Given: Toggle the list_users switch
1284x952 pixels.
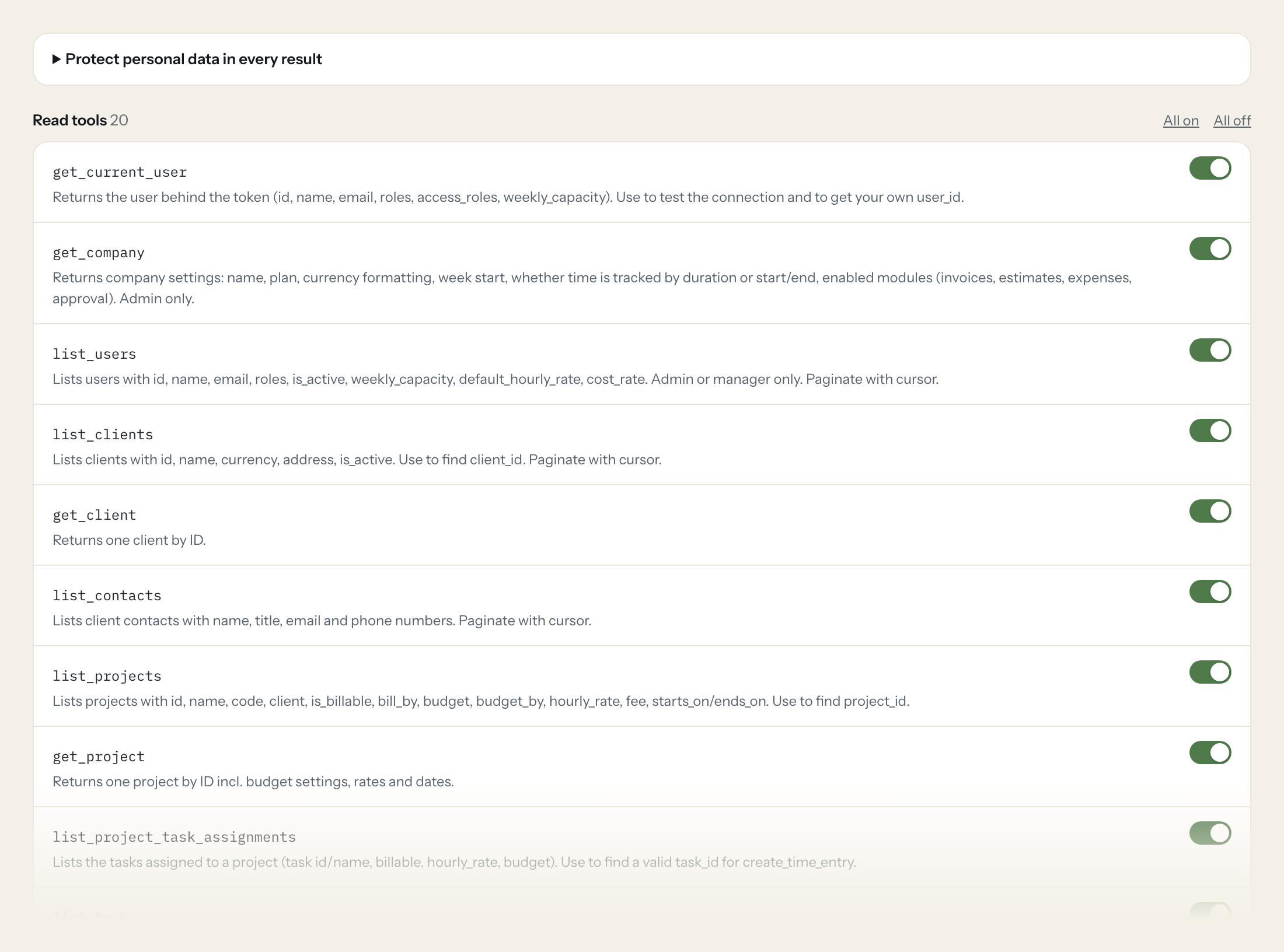Looking at the screenshot, I should click(1210, 350).
